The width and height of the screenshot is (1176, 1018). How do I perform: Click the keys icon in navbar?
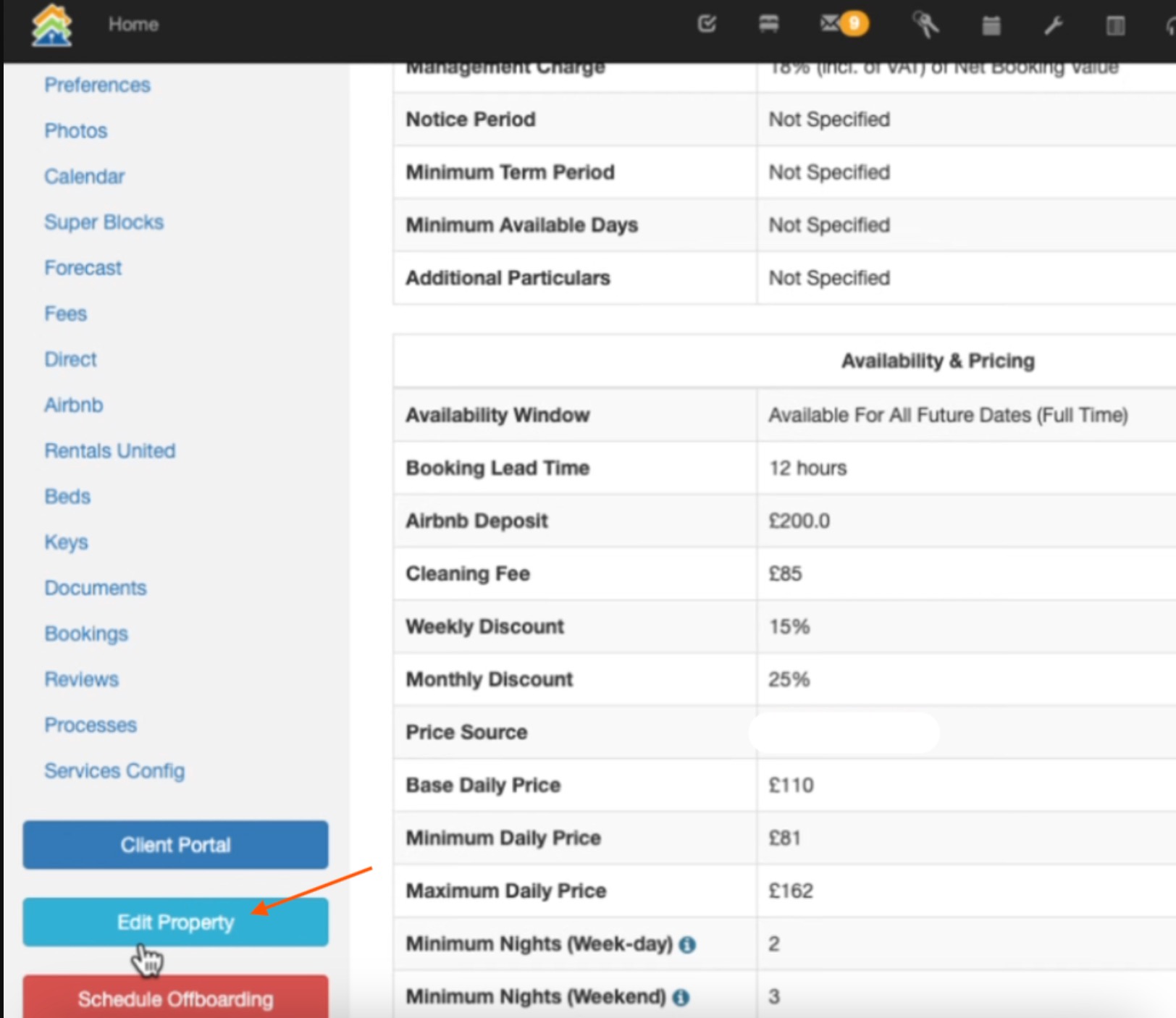pyautogui.click(x=925, y=25)
